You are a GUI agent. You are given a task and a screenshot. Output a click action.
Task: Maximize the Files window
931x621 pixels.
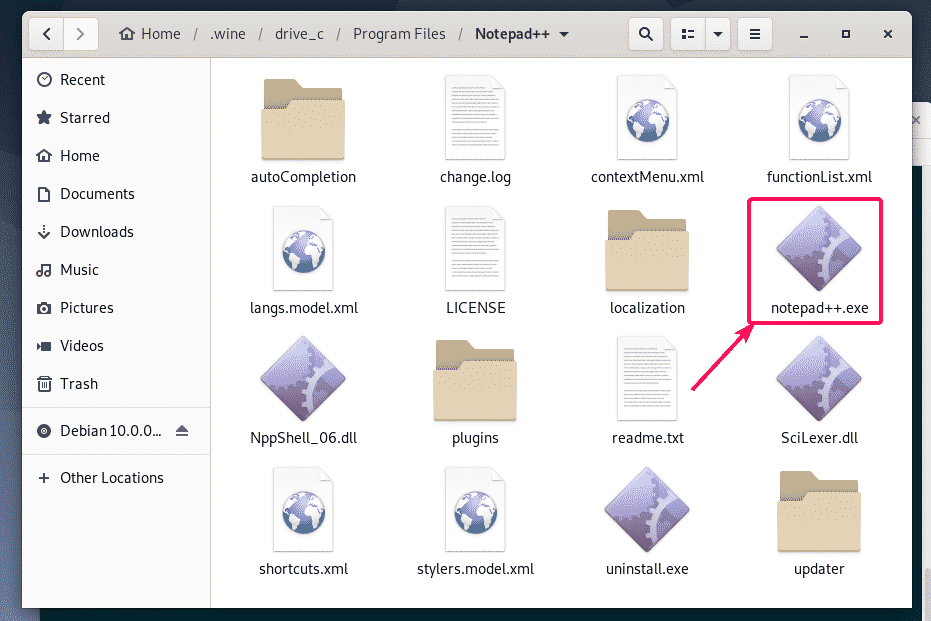click(846, 34)
